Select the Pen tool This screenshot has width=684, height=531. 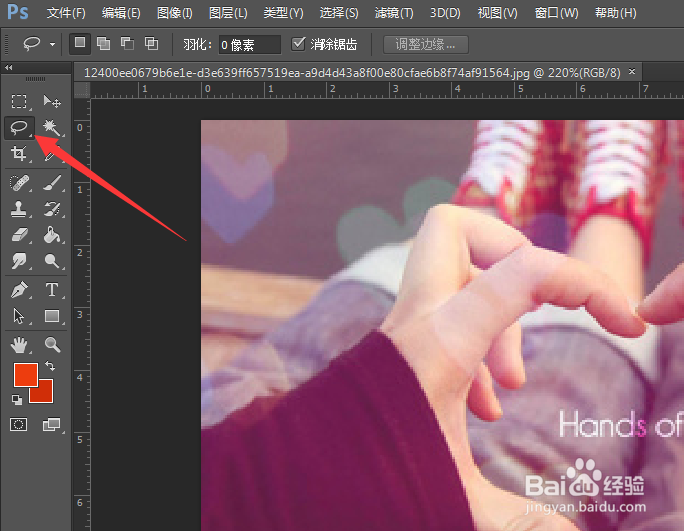(19, 290)
